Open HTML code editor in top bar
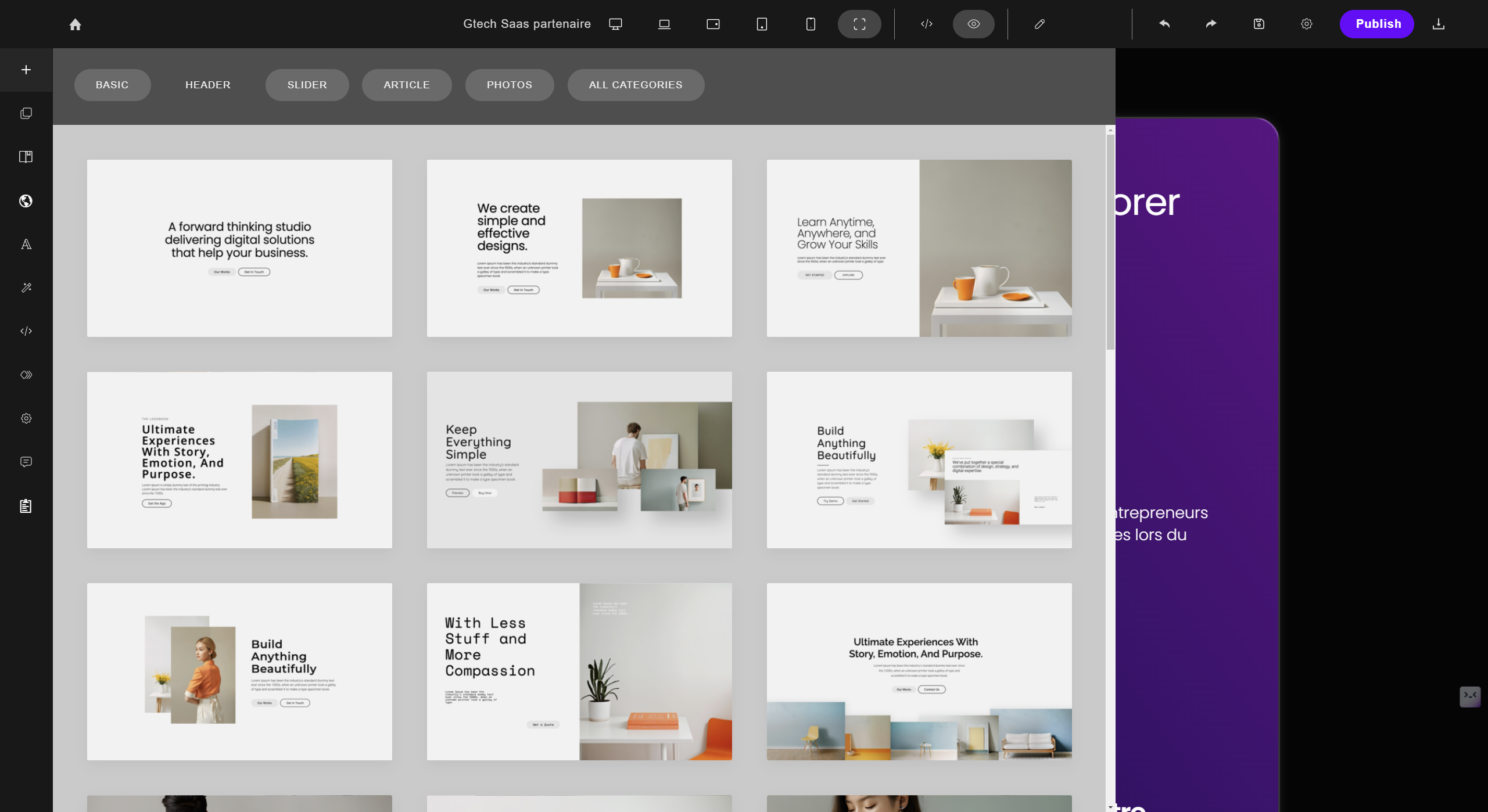Viewport: 1488px width, 812px height. coord(927,24)
